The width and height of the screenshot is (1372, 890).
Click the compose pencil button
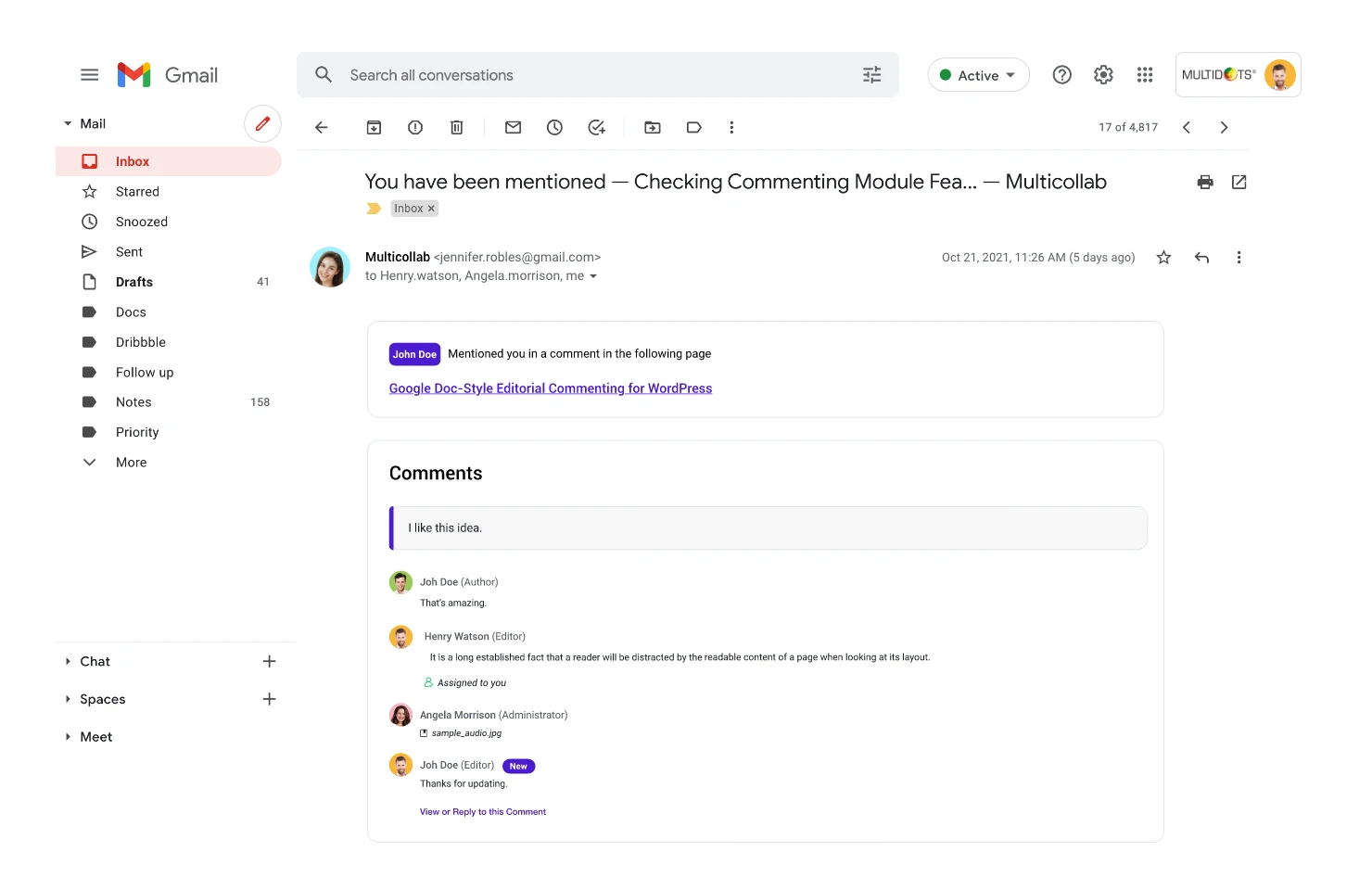click(262, 123)
